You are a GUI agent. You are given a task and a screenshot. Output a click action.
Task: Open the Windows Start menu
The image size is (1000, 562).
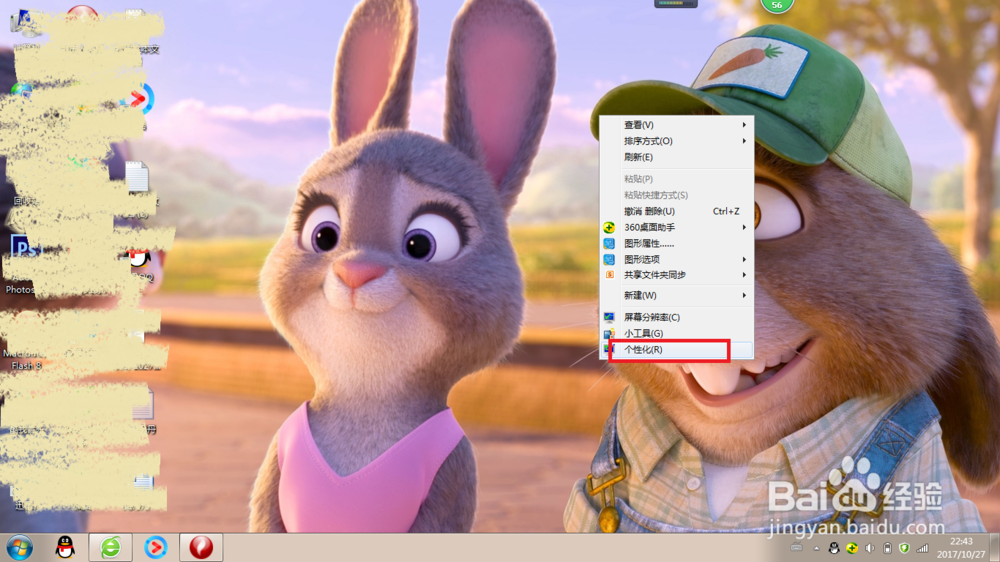coord(19,547)
